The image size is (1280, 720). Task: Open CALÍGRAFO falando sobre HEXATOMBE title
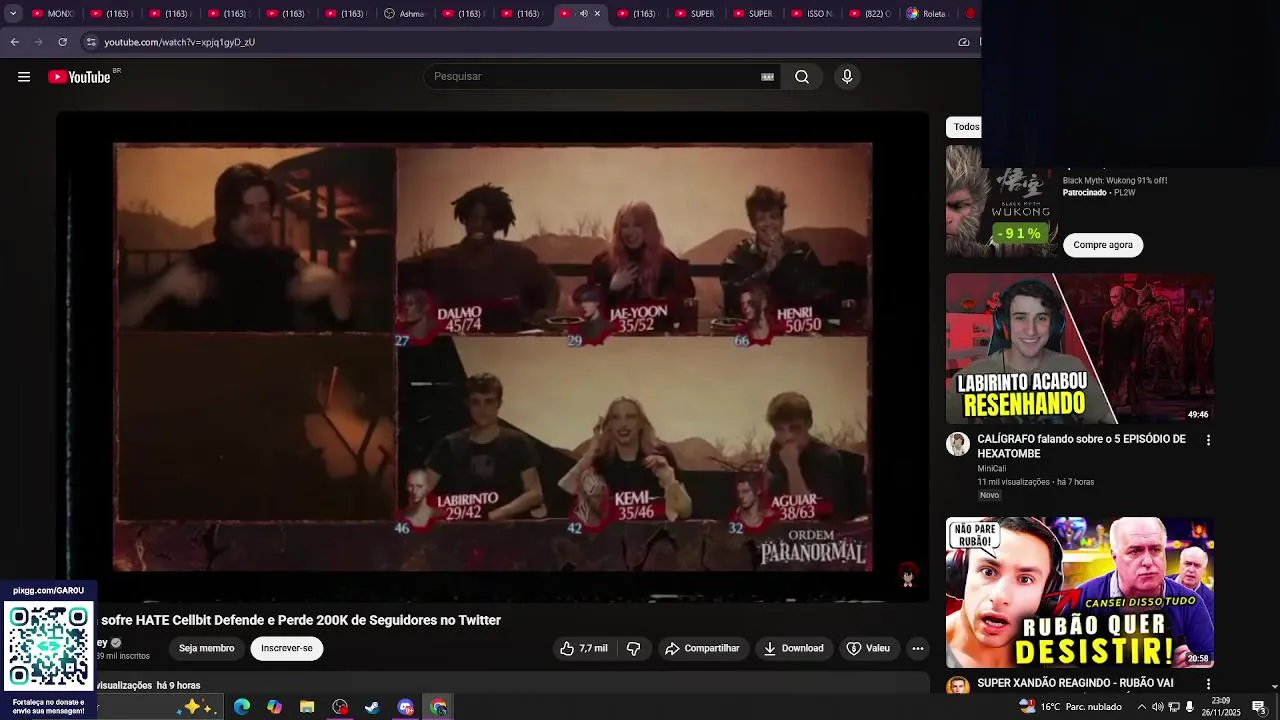[1081, 446]
